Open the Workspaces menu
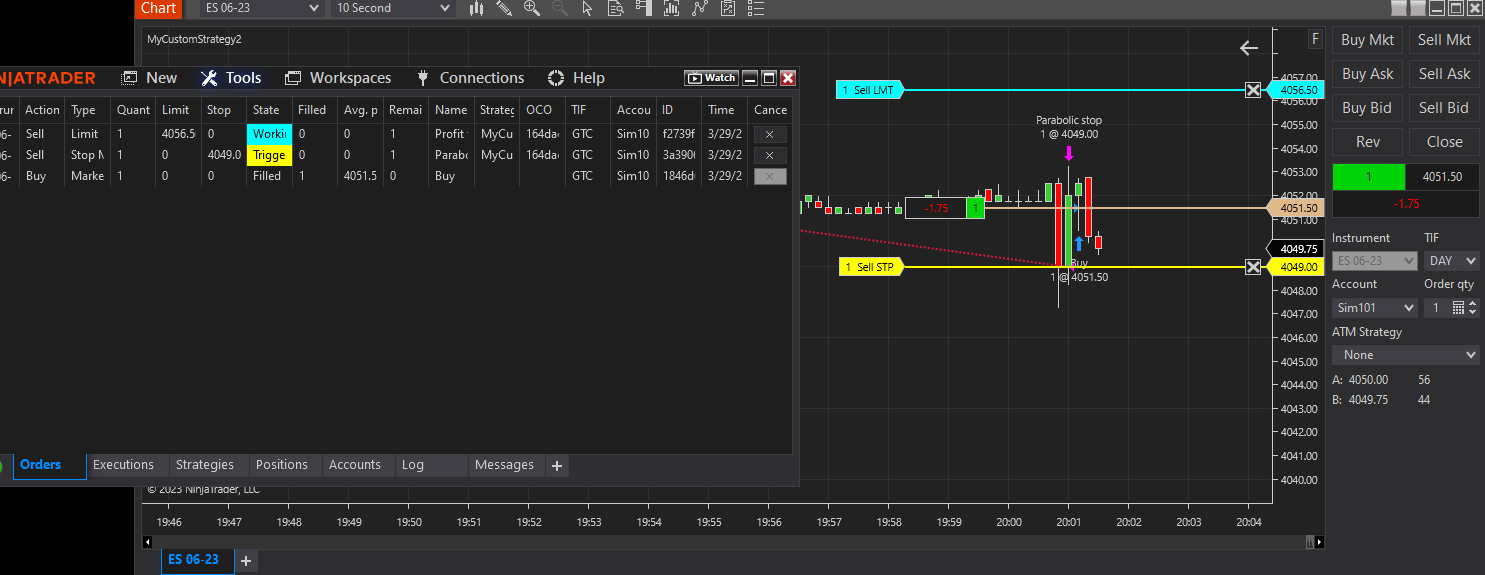Viewport: 1485px width, 575px height. pyautogui.click(x=338, y=78)
